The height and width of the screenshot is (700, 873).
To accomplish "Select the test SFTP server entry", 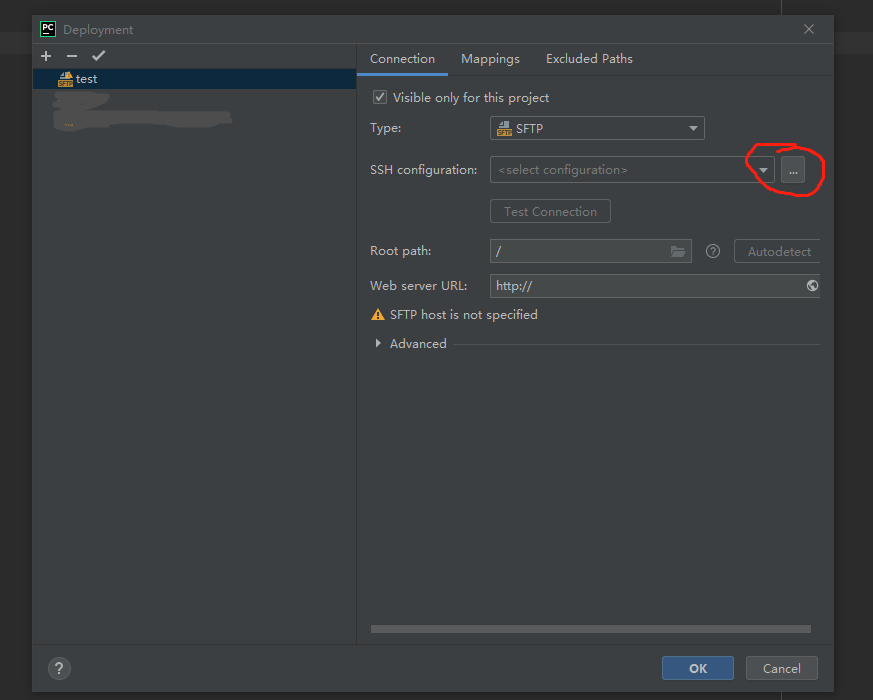I will point(194,79).
